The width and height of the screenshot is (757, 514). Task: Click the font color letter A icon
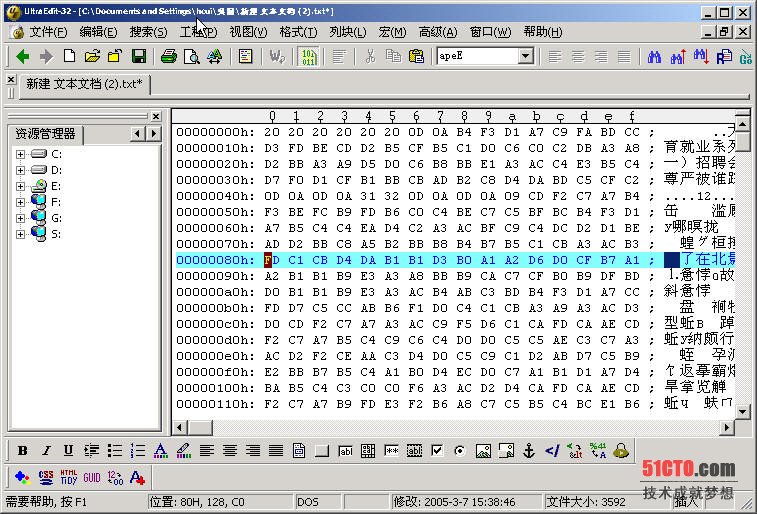point(160,451)
